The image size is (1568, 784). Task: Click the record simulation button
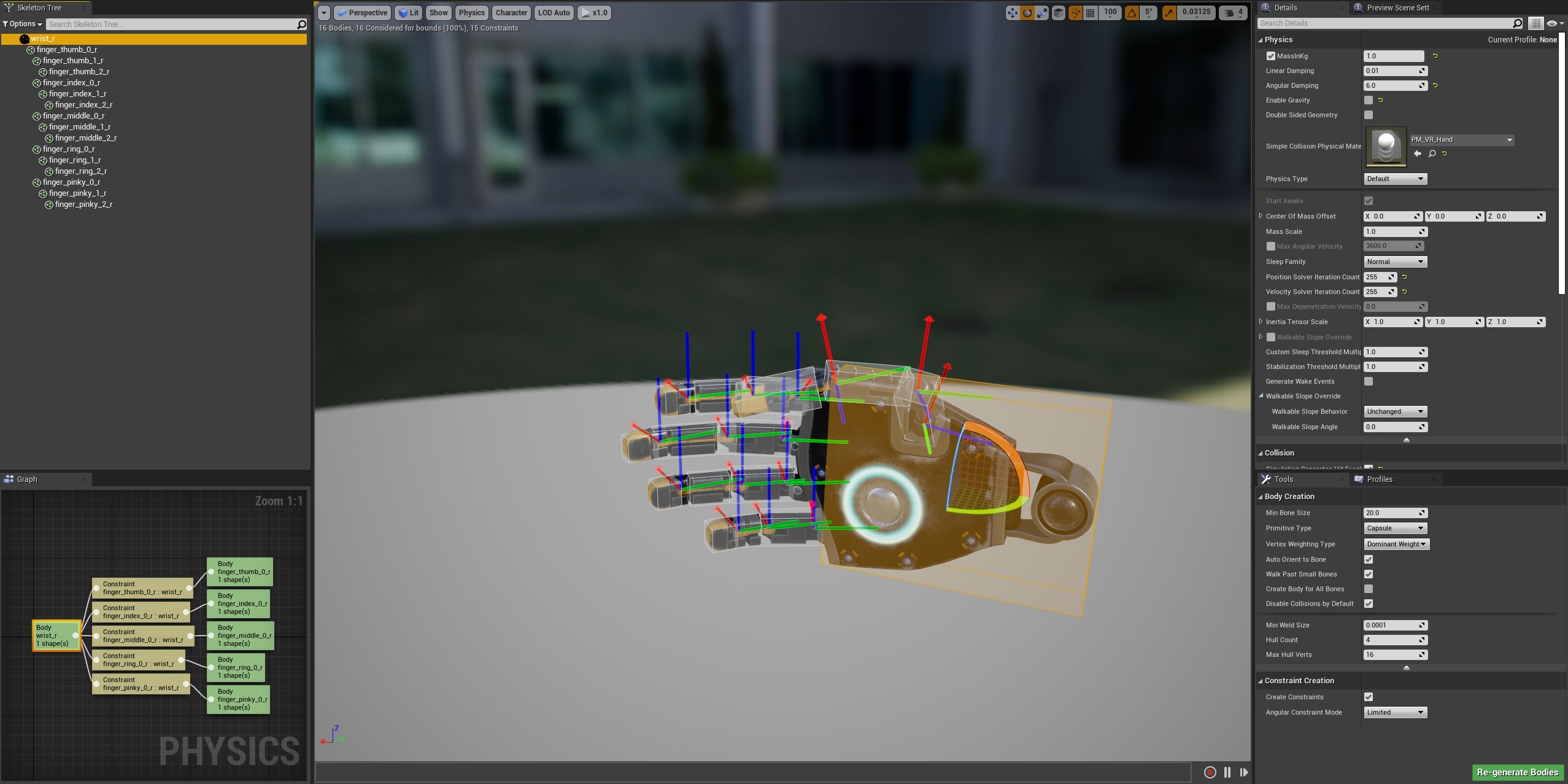(x=1210, y=772)
